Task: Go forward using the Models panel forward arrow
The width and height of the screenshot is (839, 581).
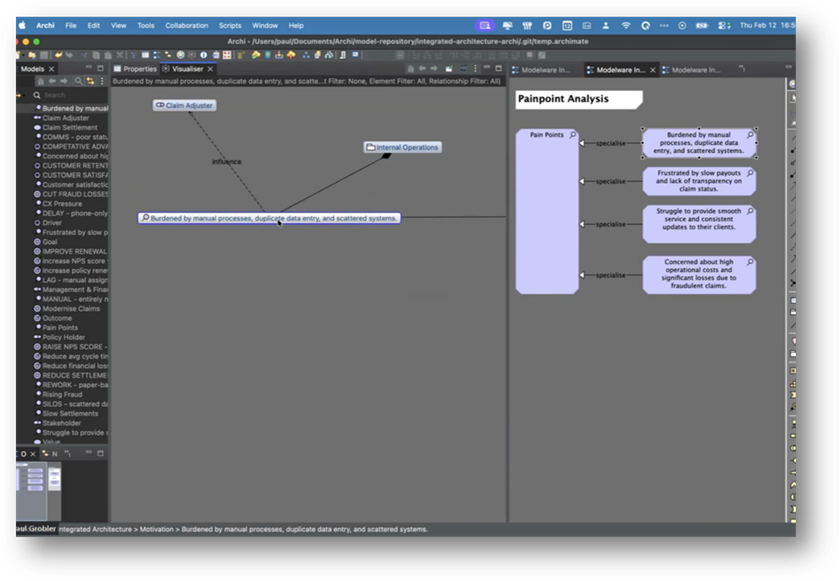Action: [64, 81]
